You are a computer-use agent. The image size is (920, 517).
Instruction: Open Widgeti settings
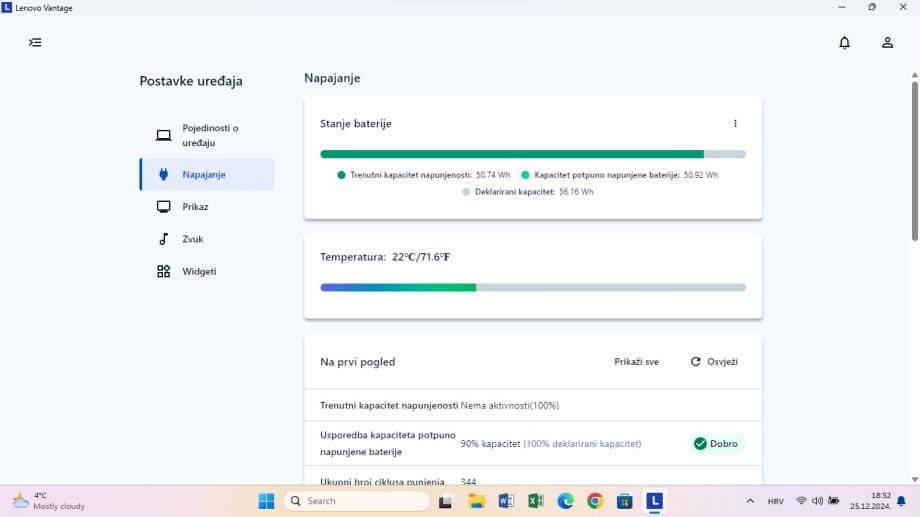pyautogui.click(x=207, y=271)
